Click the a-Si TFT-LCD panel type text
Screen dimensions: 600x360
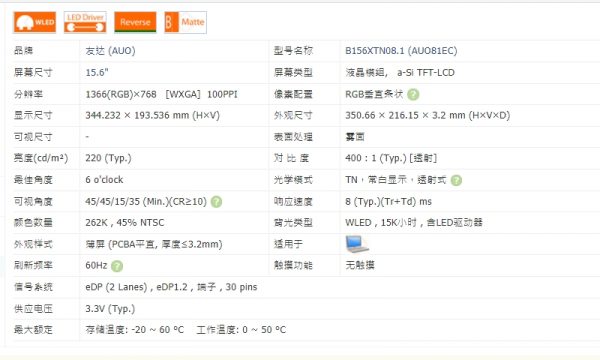426,72
